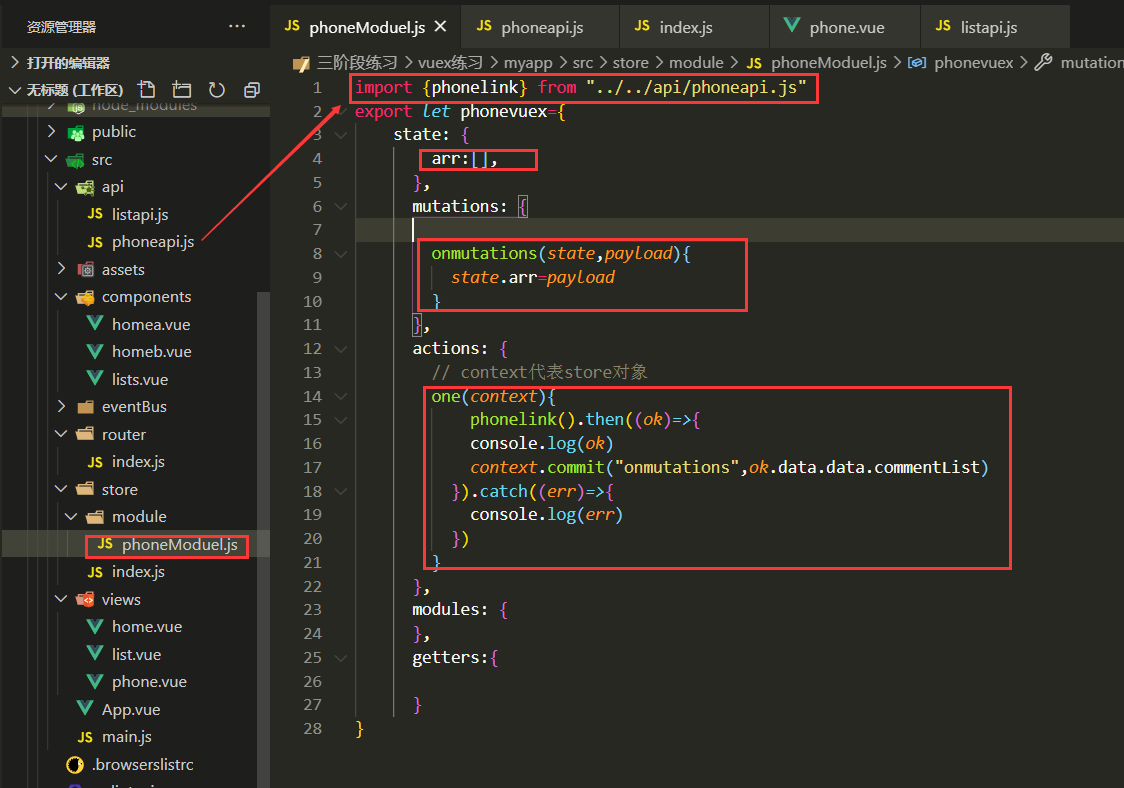This screenshot has height=788, width=1124.
Task: Click the phonevuex symbol breadcrumb
Action: coord(973,63)
